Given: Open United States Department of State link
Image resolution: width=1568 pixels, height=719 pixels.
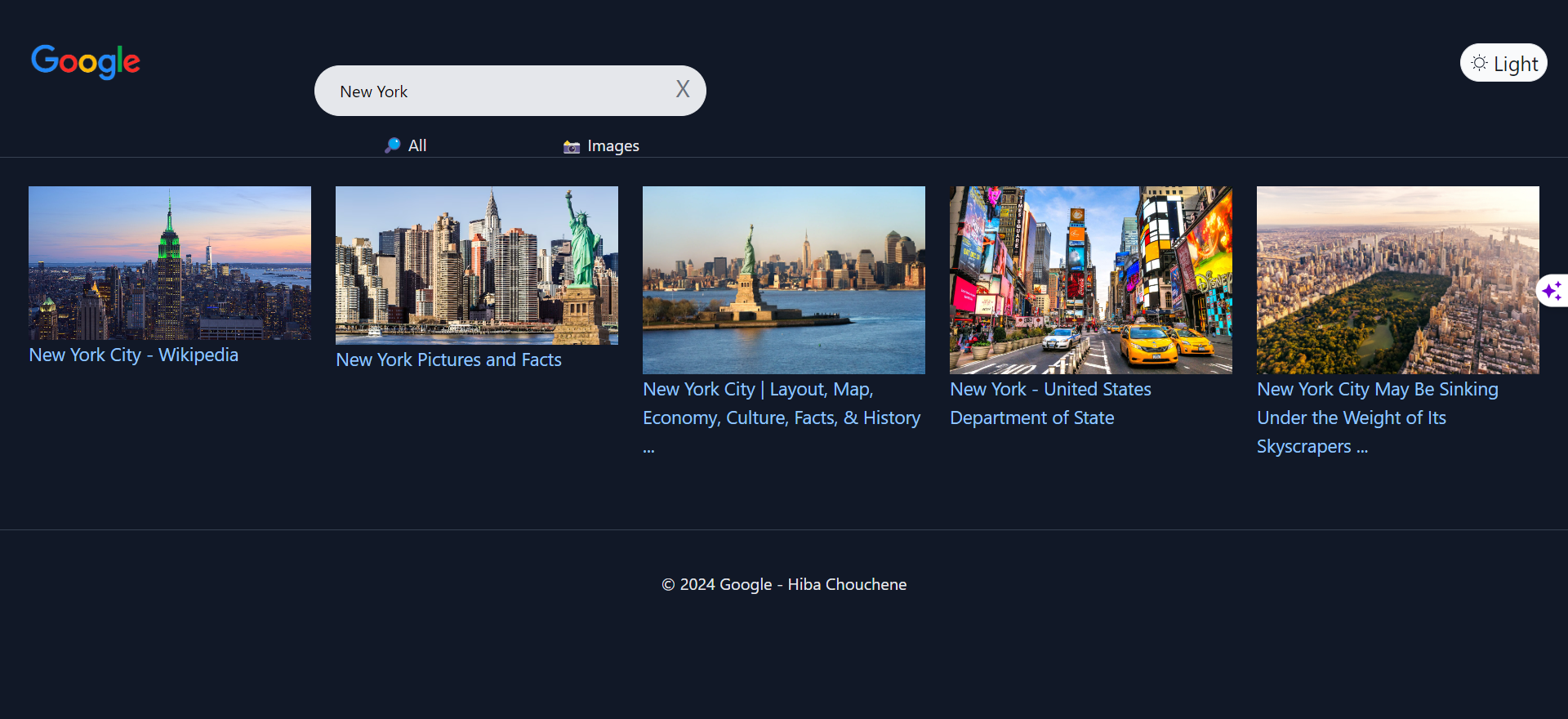Looking at the screenshot, I should click(1050, 404).
